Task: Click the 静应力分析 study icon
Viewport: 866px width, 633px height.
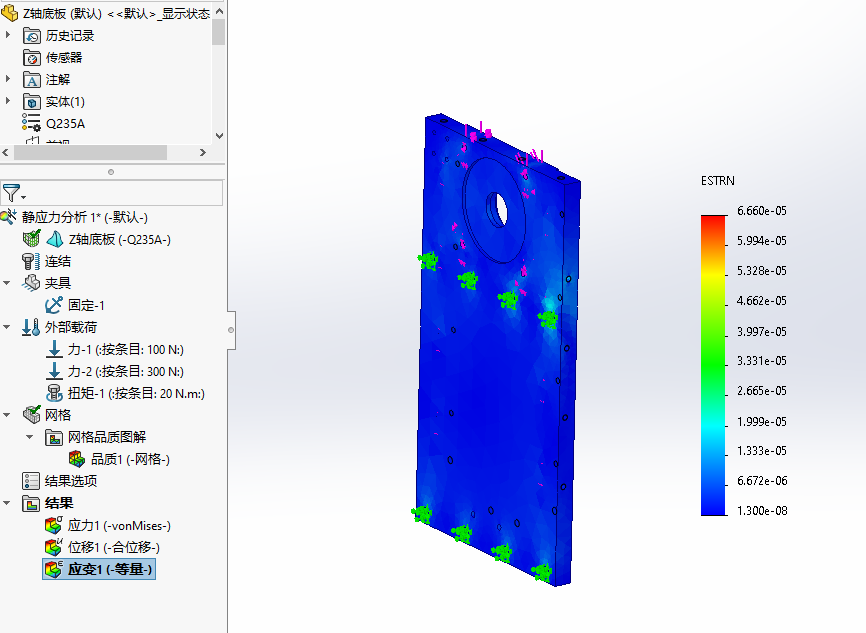Action: pos(9,217)
